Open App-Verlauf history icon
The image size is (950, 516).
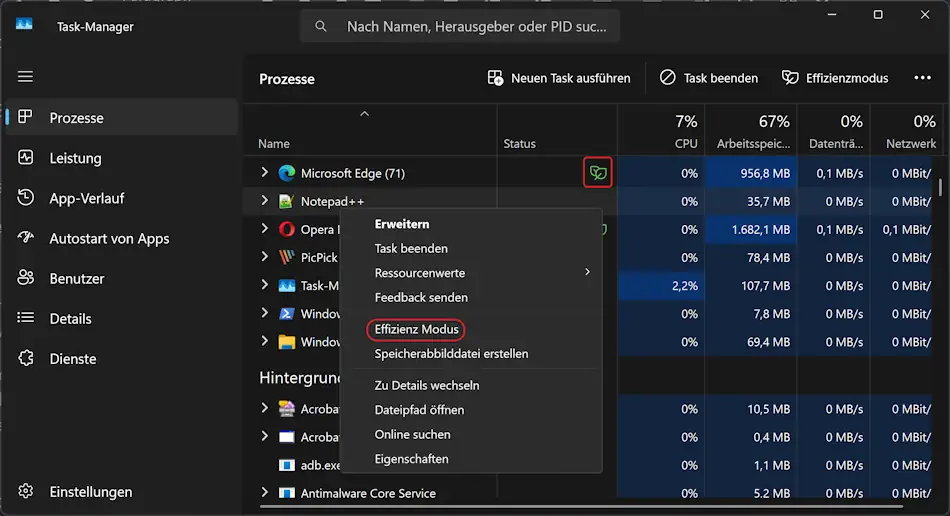pos(25,197)
